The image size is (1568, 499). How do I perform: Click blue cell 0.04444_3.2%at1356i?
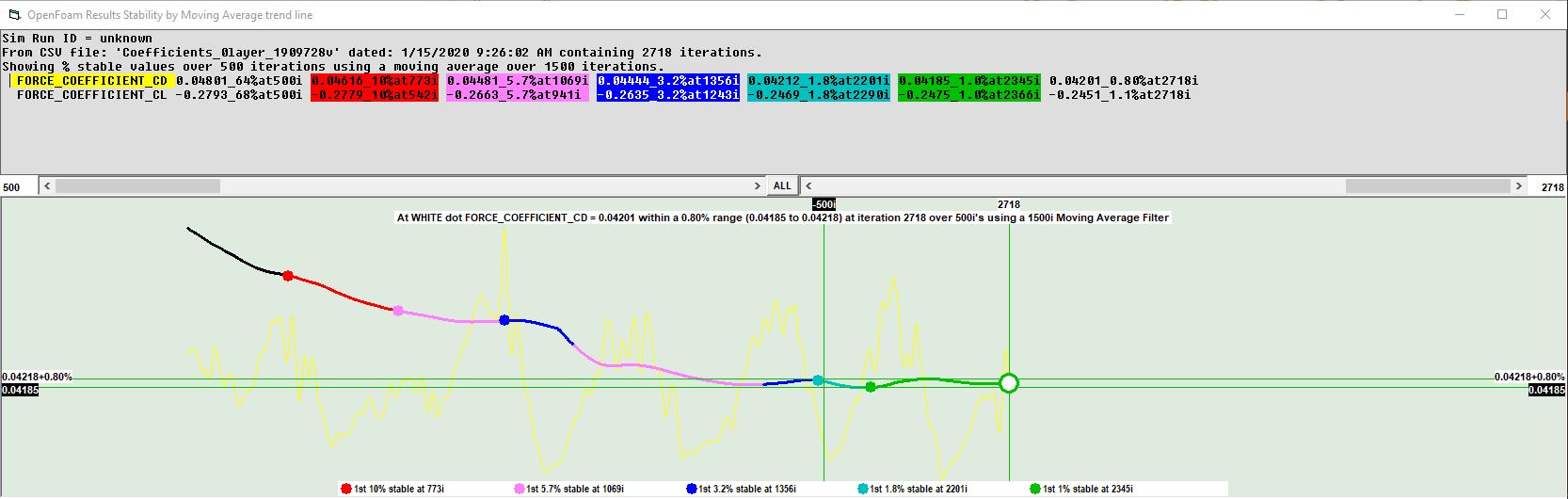[x=668, y=81]
